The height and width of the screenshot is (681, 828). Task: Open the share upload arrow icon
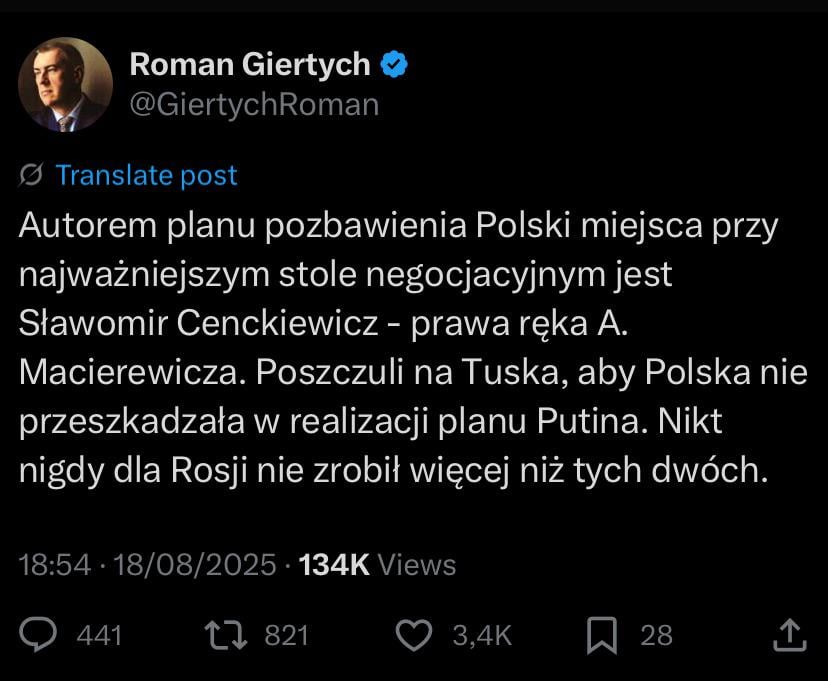pyautogui.click(x=790, y=635)
